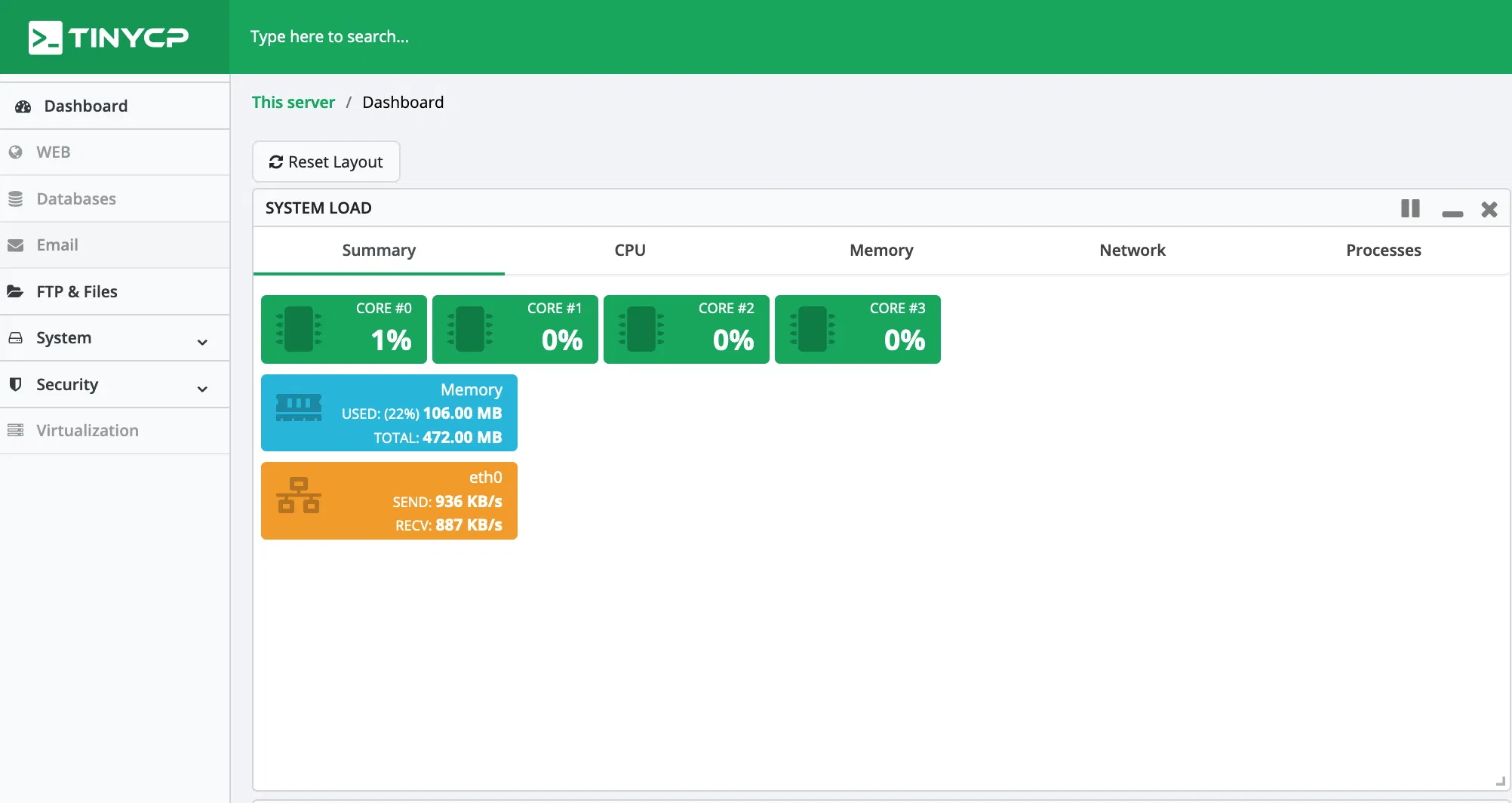The width and height of the screenshot is (1512, 803).
Task: Open the Email sidebar item
Action: (115, 245)
